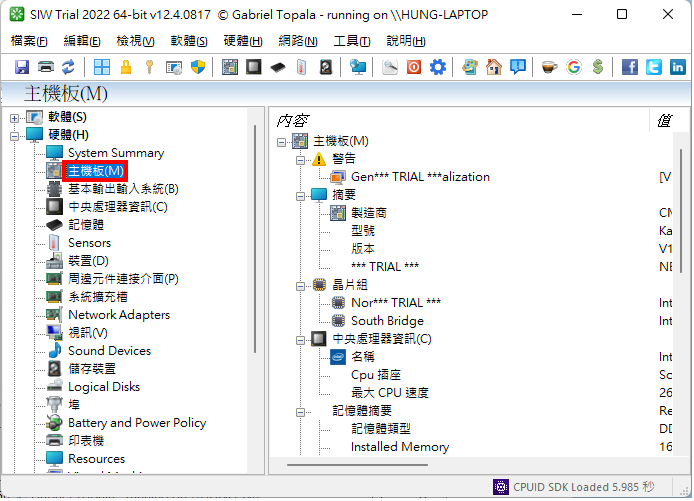694x501 pixels.
Task: Click the thermometer sensors toolbar icon
Action: (x=301, y=67)
